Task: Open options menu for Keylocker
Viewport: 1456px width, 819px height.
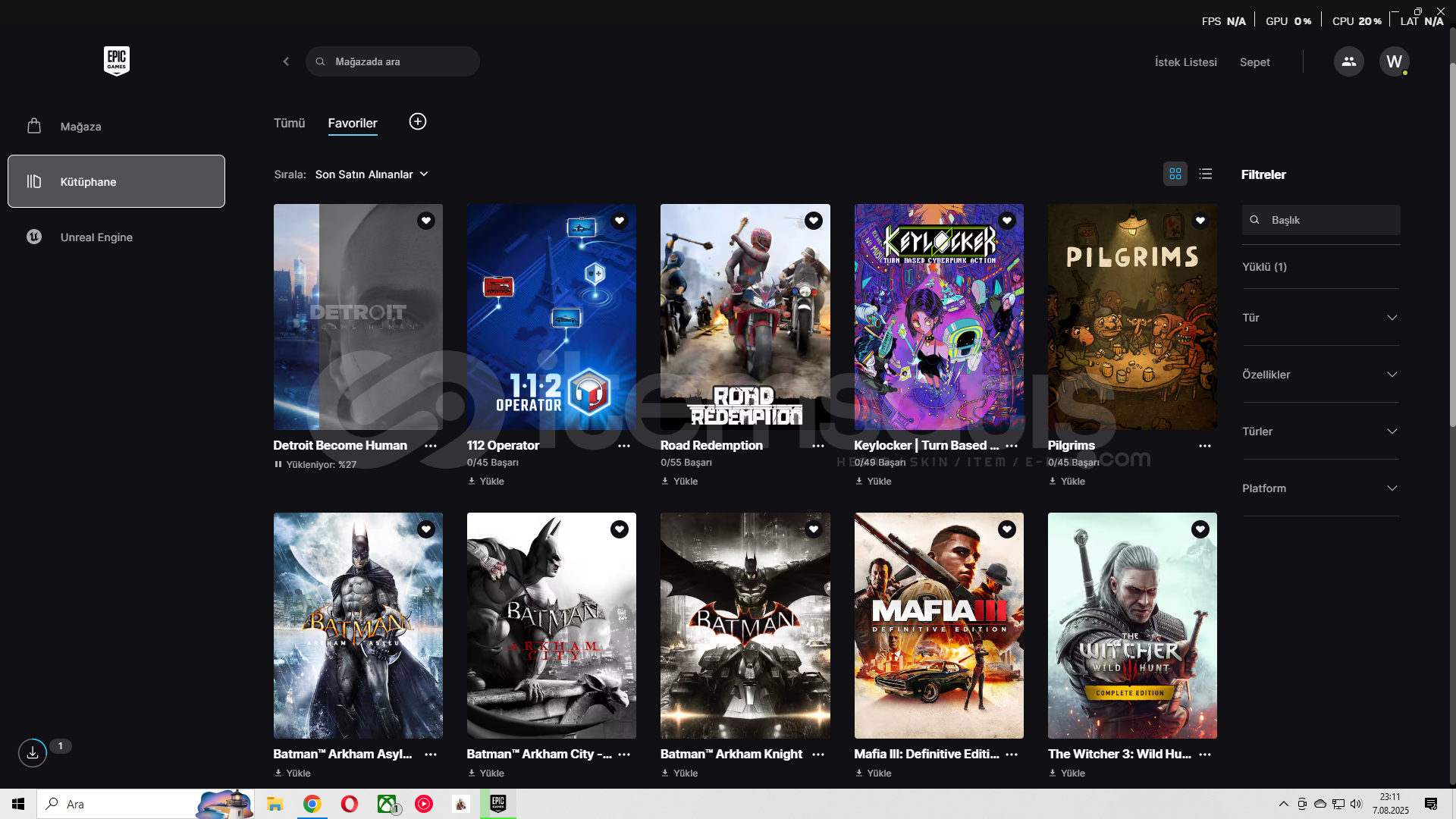Action: [x=1012, y=446]
